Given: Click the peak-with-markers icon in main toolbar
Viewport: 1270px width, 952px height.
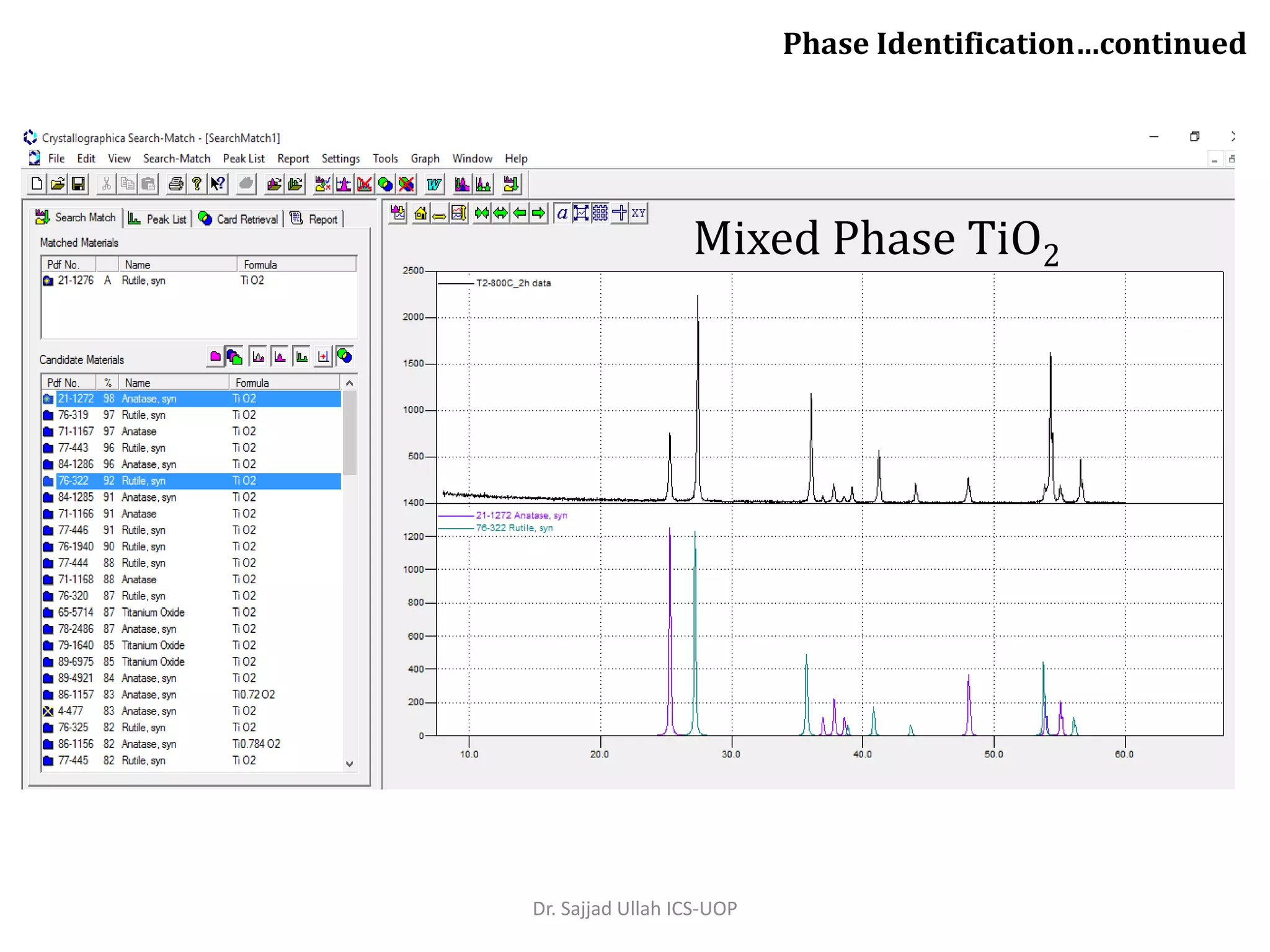Looking at the screenshot, I should 344,184.
